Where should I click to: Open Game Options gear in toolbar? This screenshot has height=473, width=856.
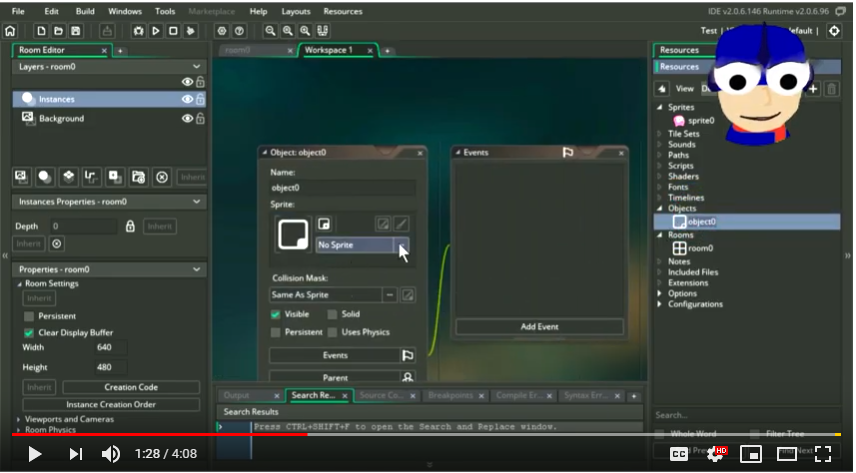coord(222,31)
